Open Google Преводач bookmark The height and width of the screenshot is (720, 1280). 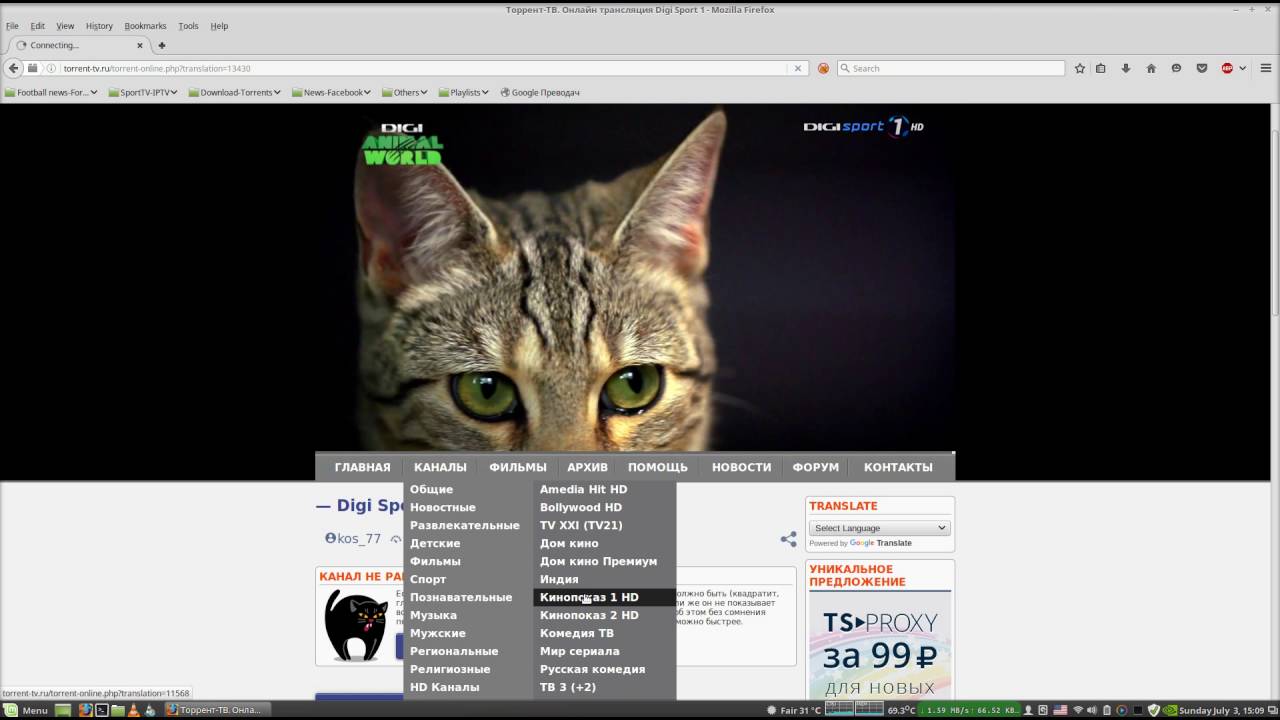pyautogui.click(x=539, y=92)
